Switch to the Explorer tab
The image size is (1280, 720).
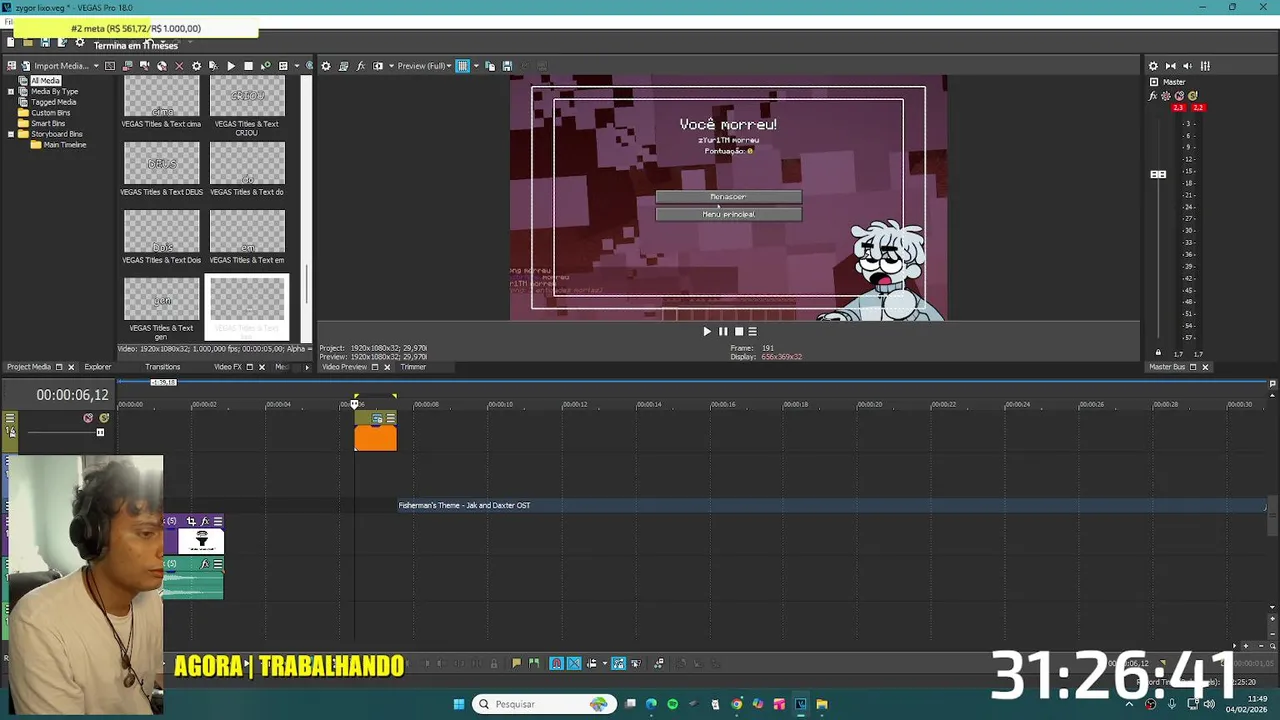point(98,367)
